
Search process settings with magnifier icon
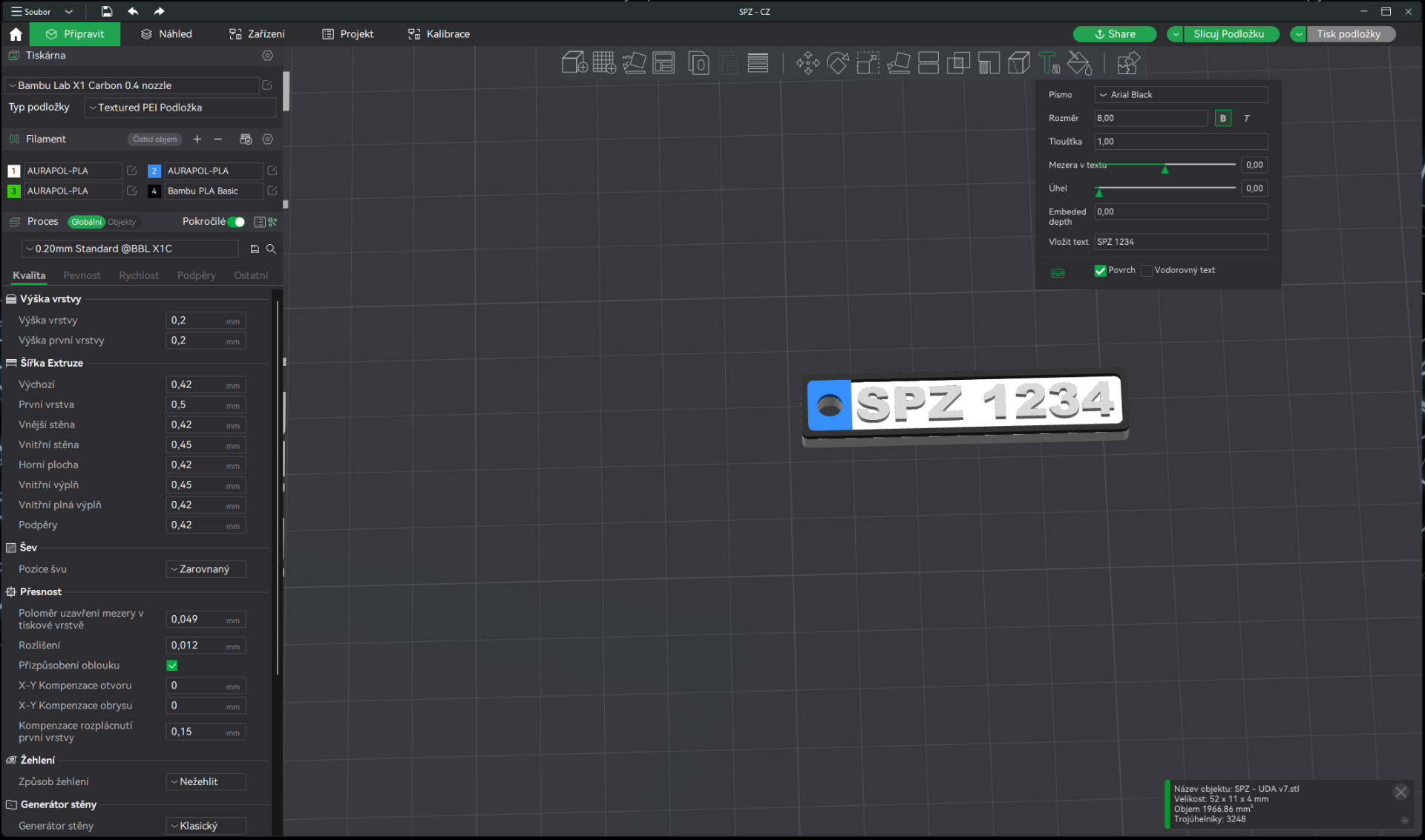pyautogui.click(x=272, y=249)
